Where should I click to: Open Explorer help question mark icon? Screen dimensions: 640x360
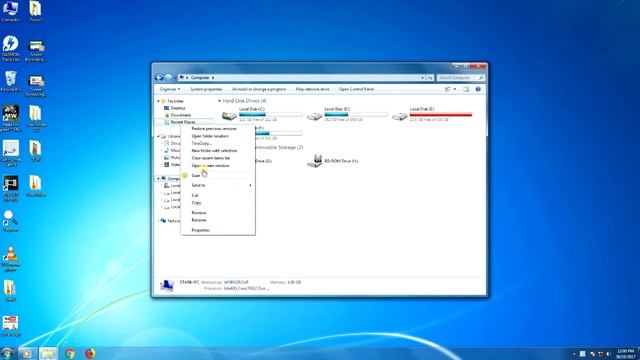click(478, 89)
